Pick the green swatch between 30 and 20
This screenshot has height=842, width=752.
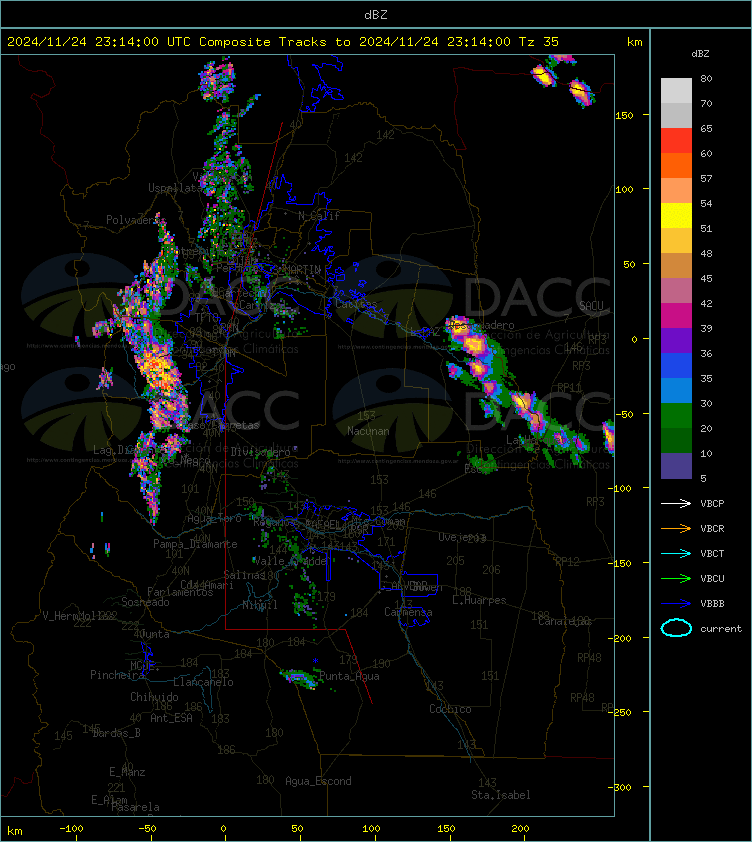[676, 415]
